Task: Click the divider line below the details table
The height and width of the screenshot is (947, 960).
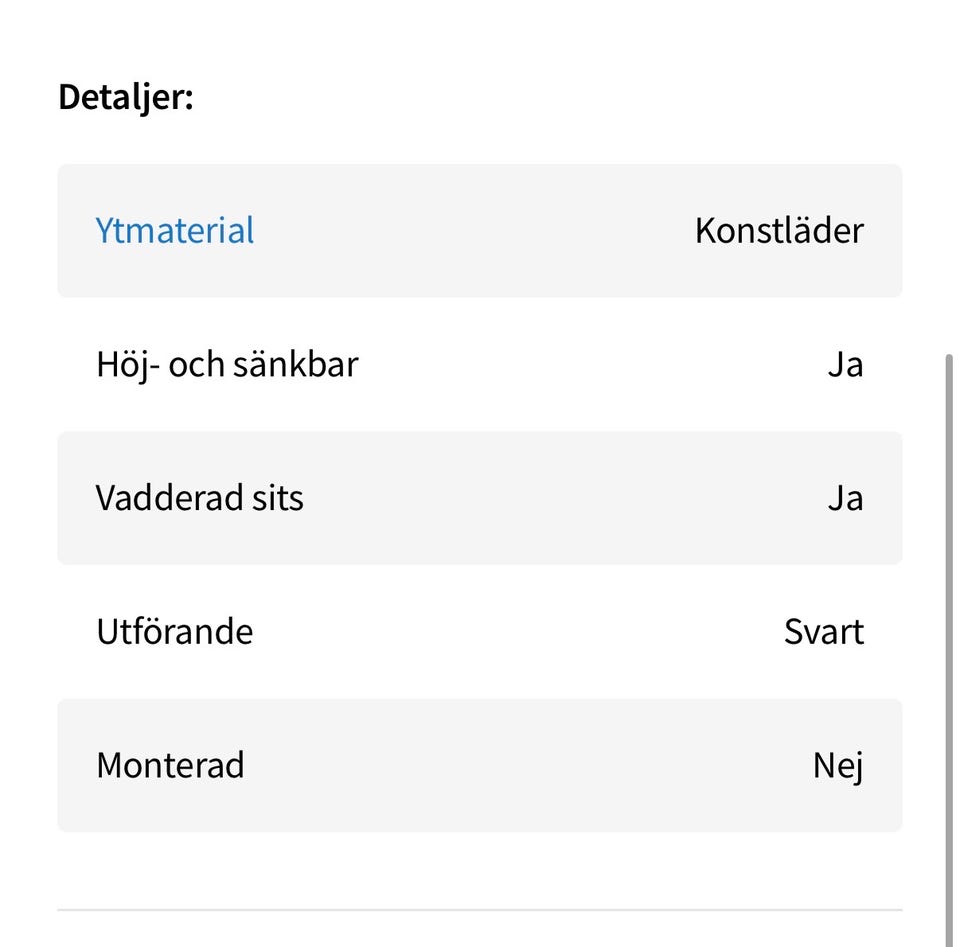Action: tap(480, 910)
